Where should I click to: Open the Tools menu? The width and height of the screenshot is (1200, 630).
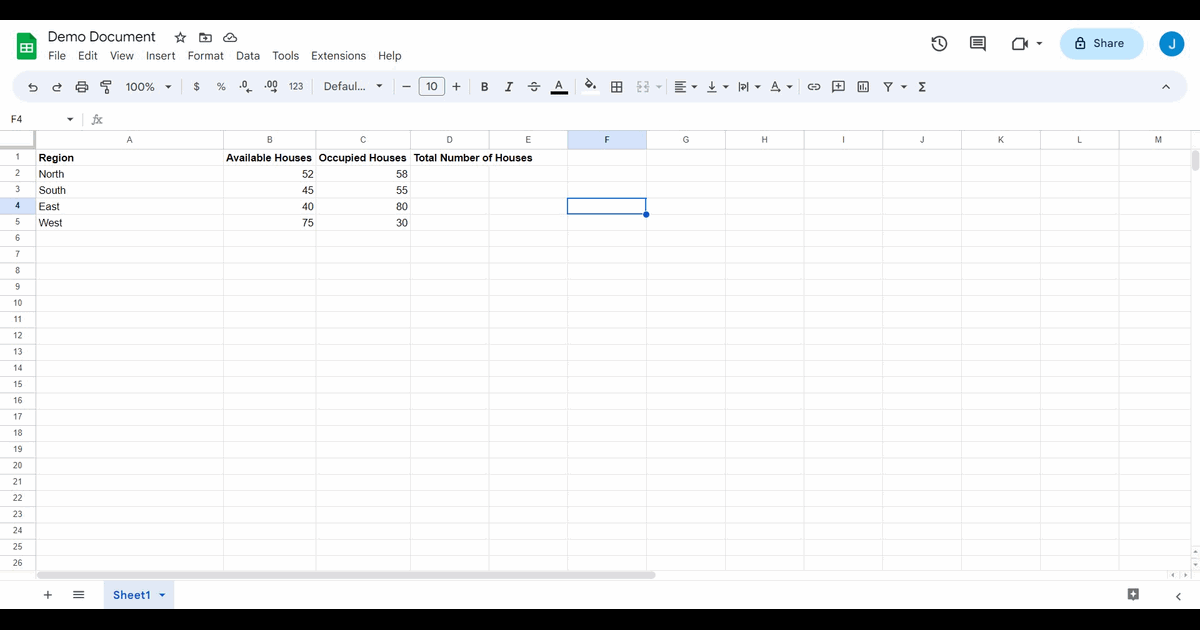(x=286, y=56)
